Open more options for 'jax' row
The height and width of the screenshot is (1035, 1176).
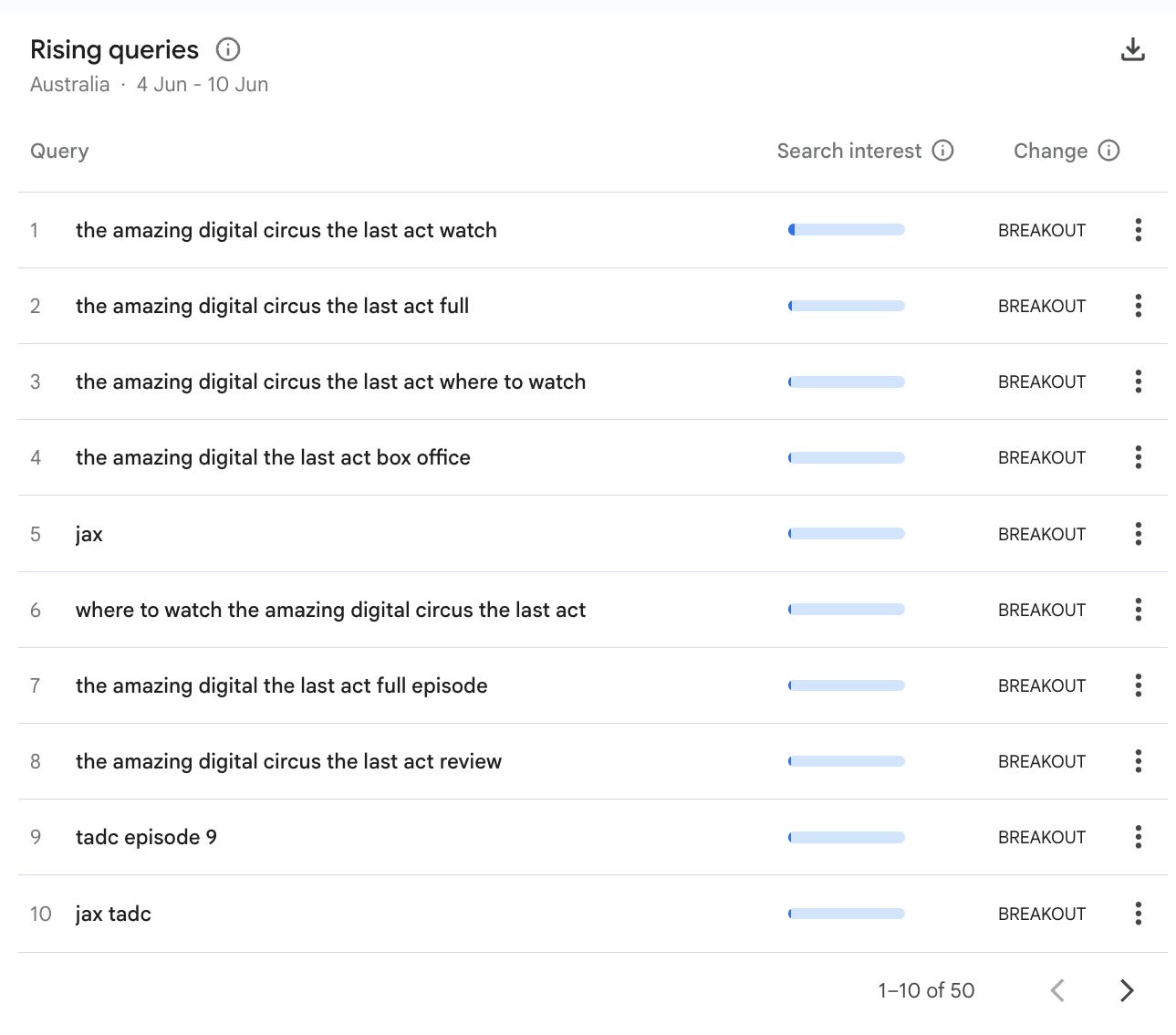click(1138, 534)
